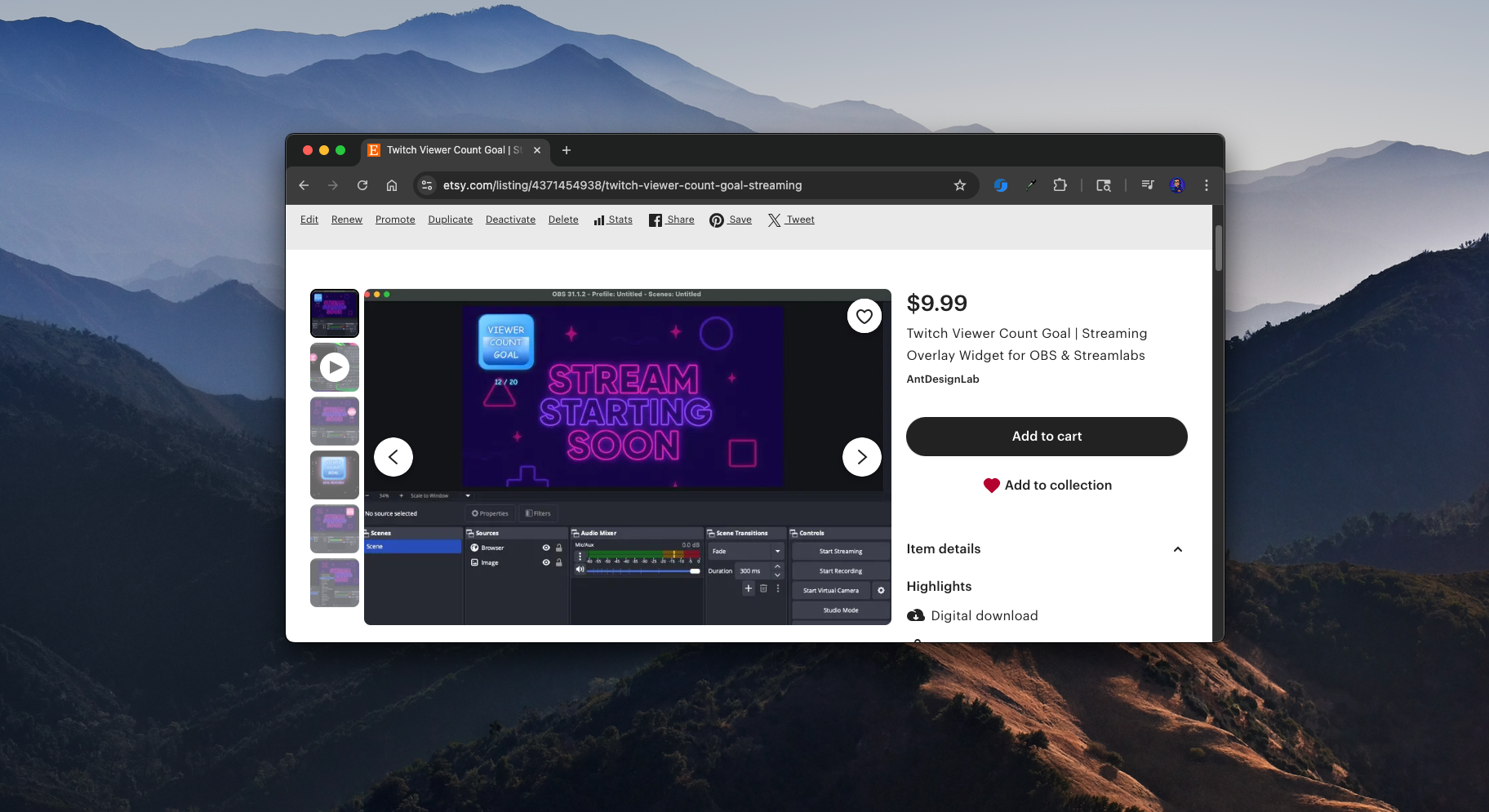The width and height of the screenshot is (1489, 812).
Task: Open a new browser tab
Action: (x=567, y=150)
